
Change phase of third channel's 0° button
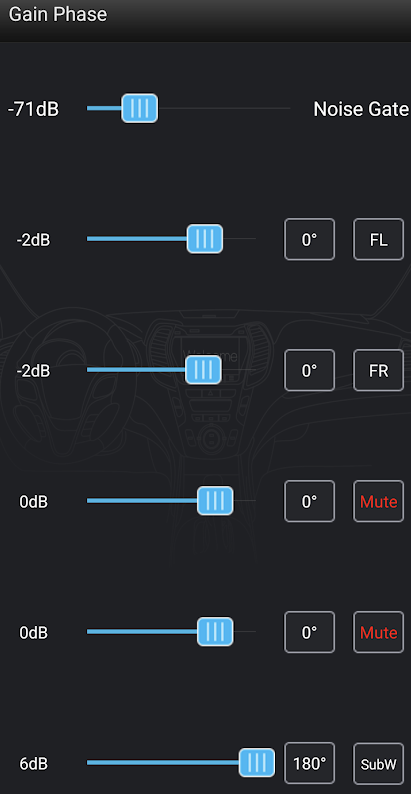point(309,501)
